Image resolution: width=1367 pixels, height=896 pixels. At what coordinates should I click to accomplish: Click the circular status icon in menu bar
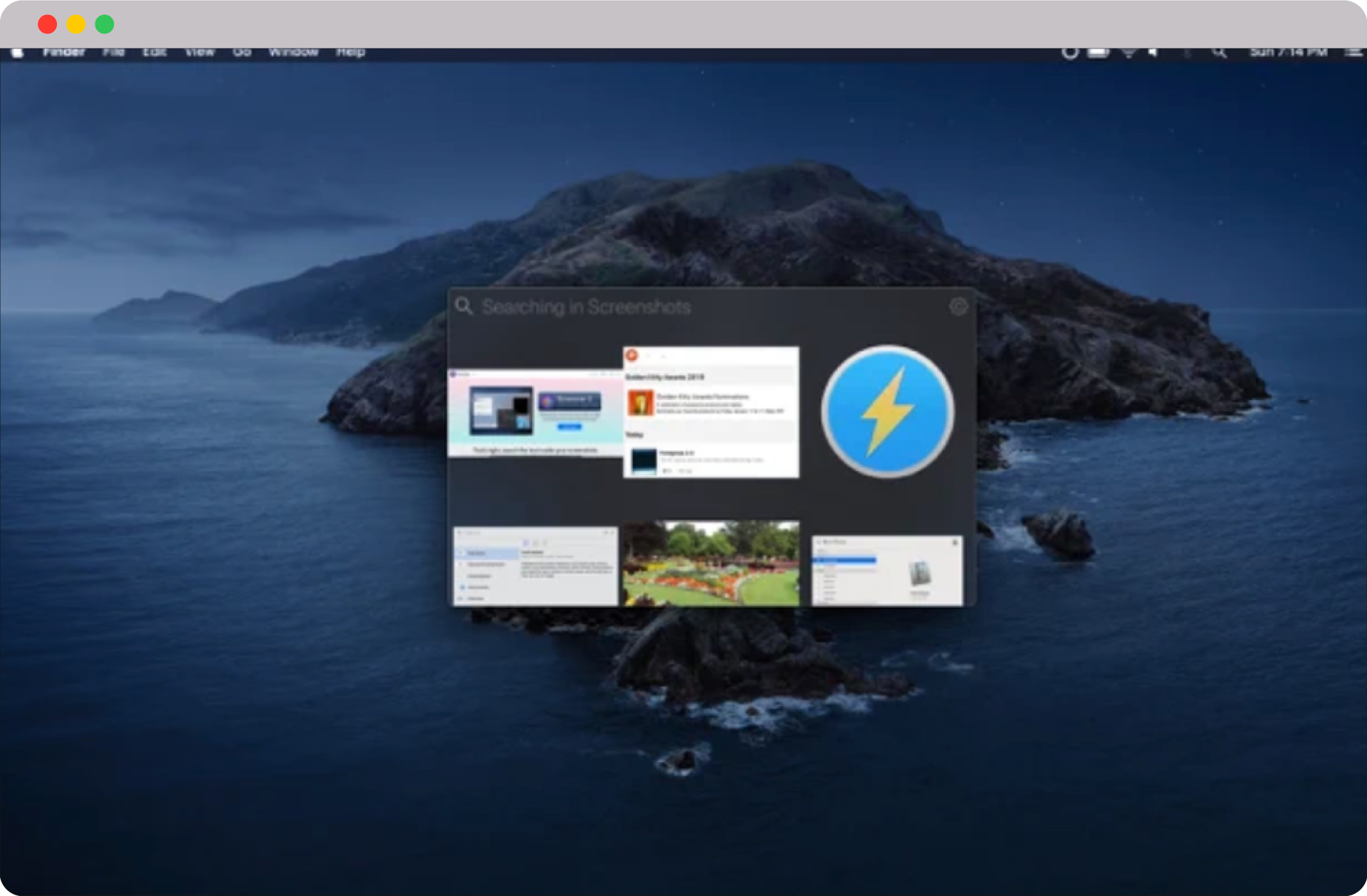point(1069,53)
